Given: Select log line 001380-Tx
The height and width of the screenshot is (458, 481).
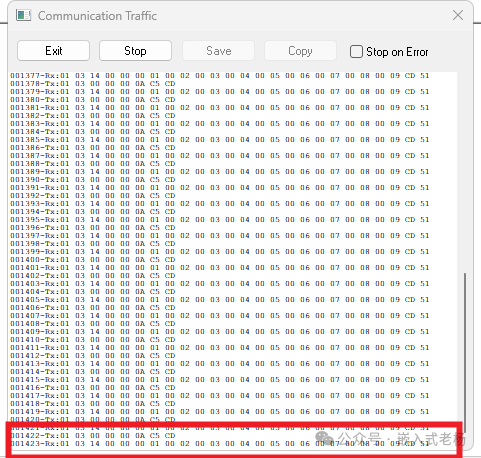Looking at the screenshot, I should point(93,100).
